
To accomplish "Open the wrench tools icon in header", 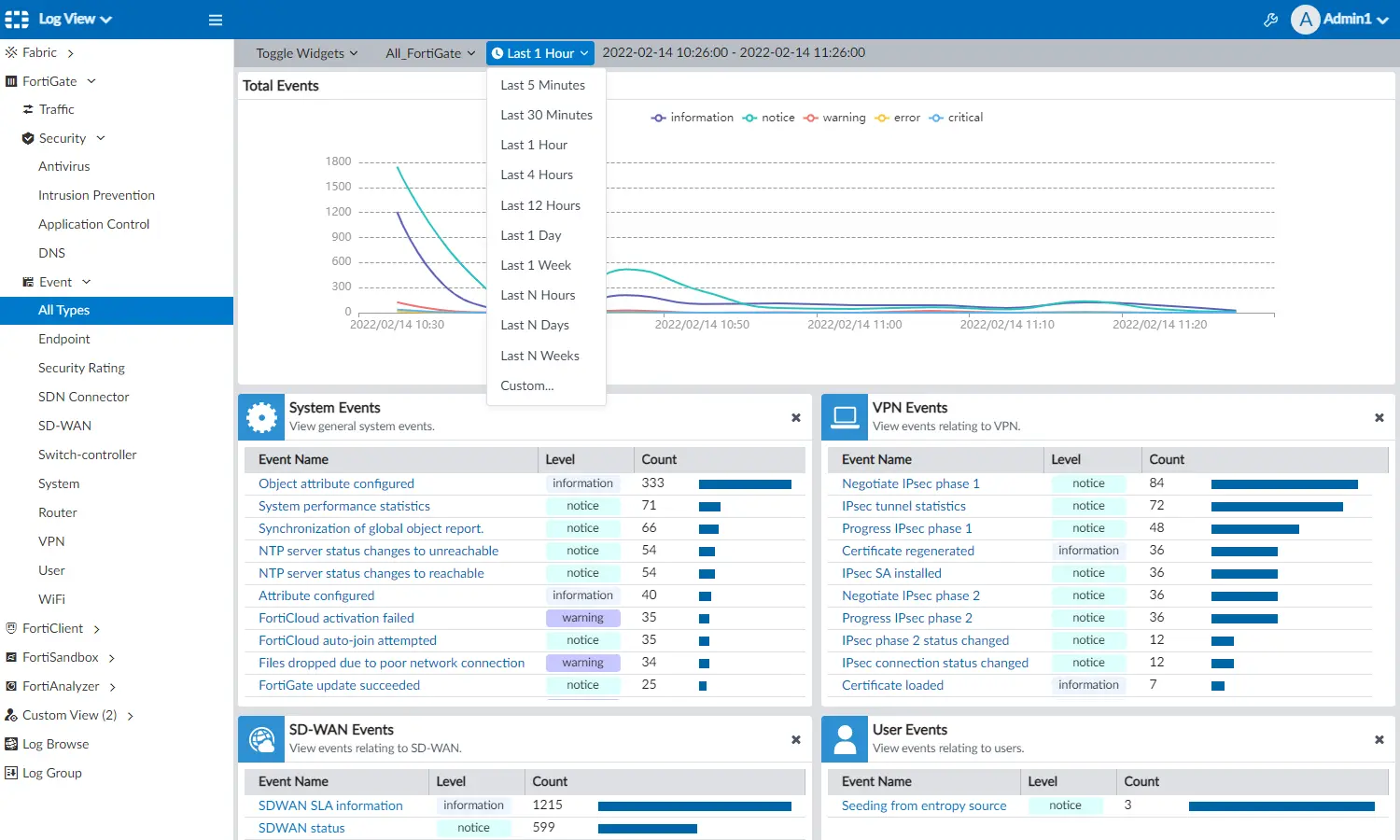I will pos(1270,20).
